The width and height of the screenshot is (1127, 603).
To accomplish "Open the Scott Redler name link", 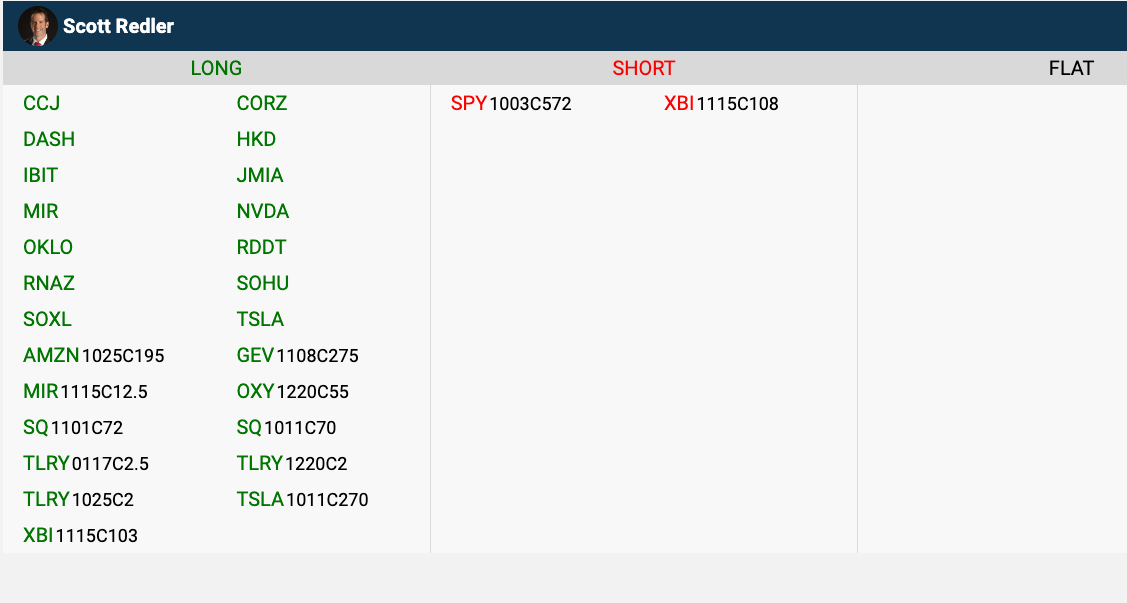I will tap(118, 26).
